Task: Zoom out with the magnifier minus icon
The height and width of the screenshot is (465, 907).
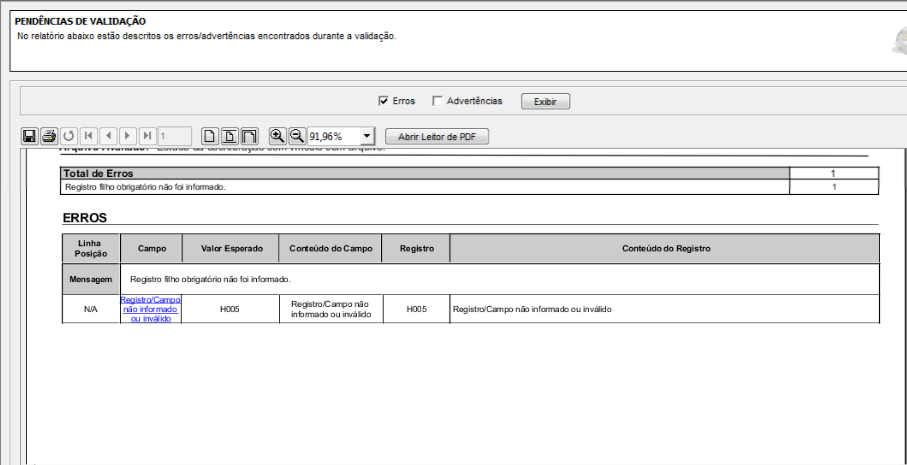Action: (x=297, y=136)
